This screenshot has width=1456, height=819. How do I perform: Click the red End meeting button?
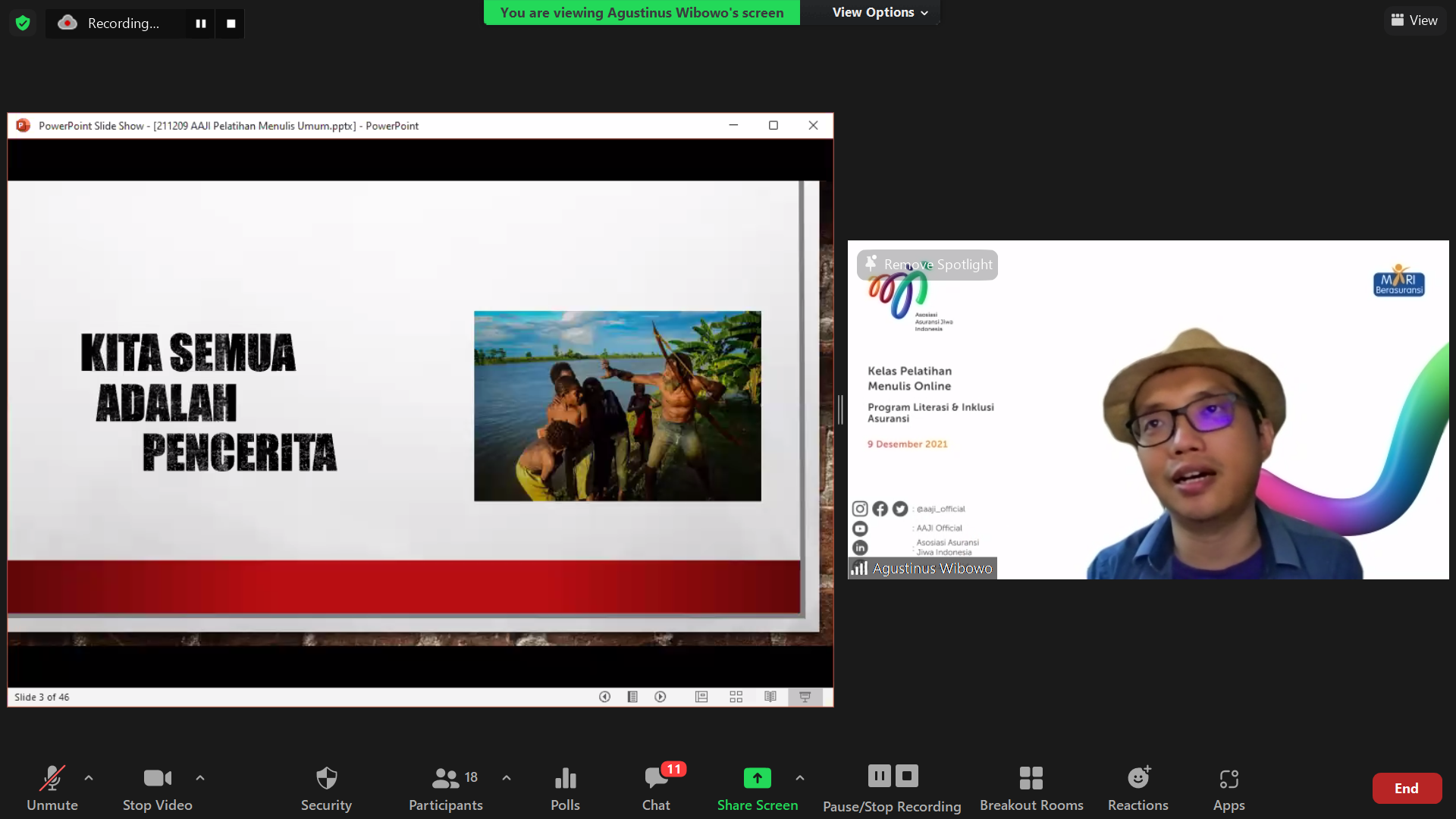1407,789
